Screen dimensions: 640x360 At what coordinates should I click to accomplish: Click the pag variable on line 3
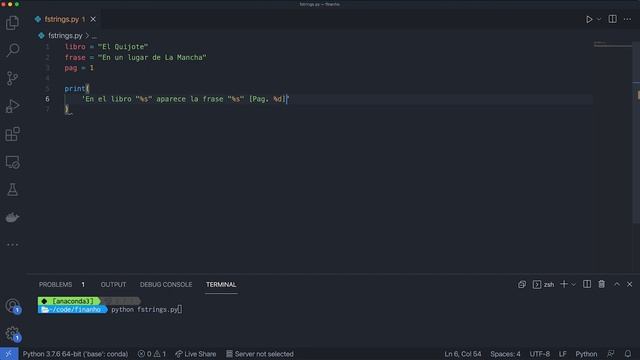coord(71,68)
